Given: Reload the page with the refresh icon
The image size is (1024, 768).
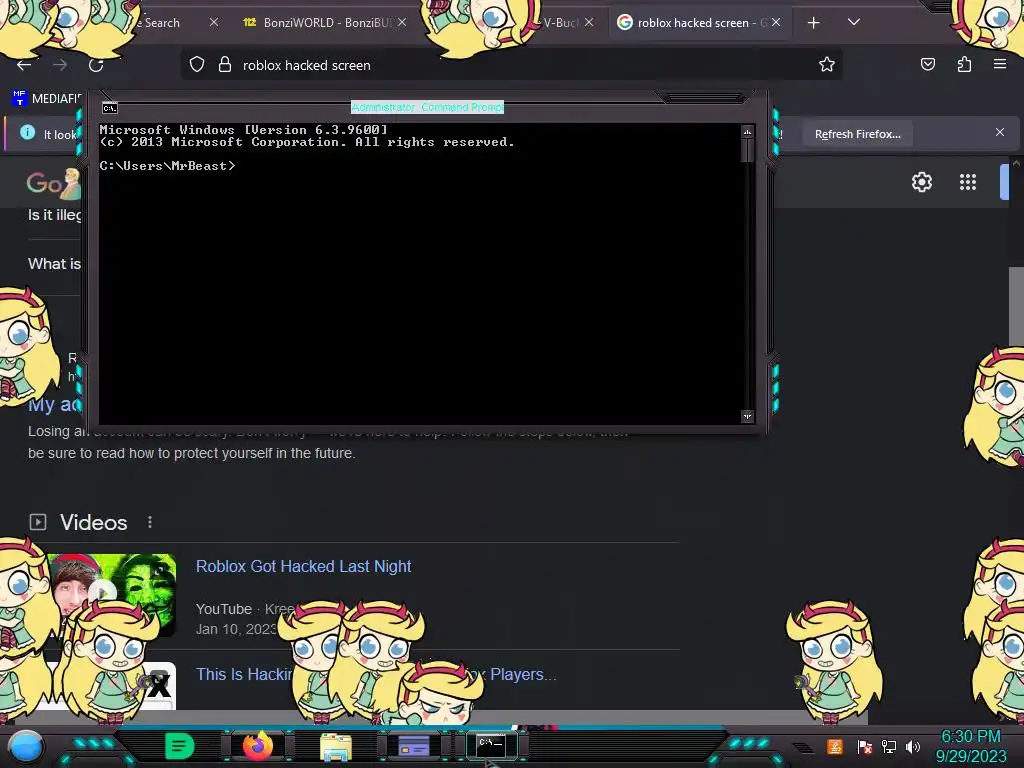Looking at the screenshot, I should coord(96,65).
